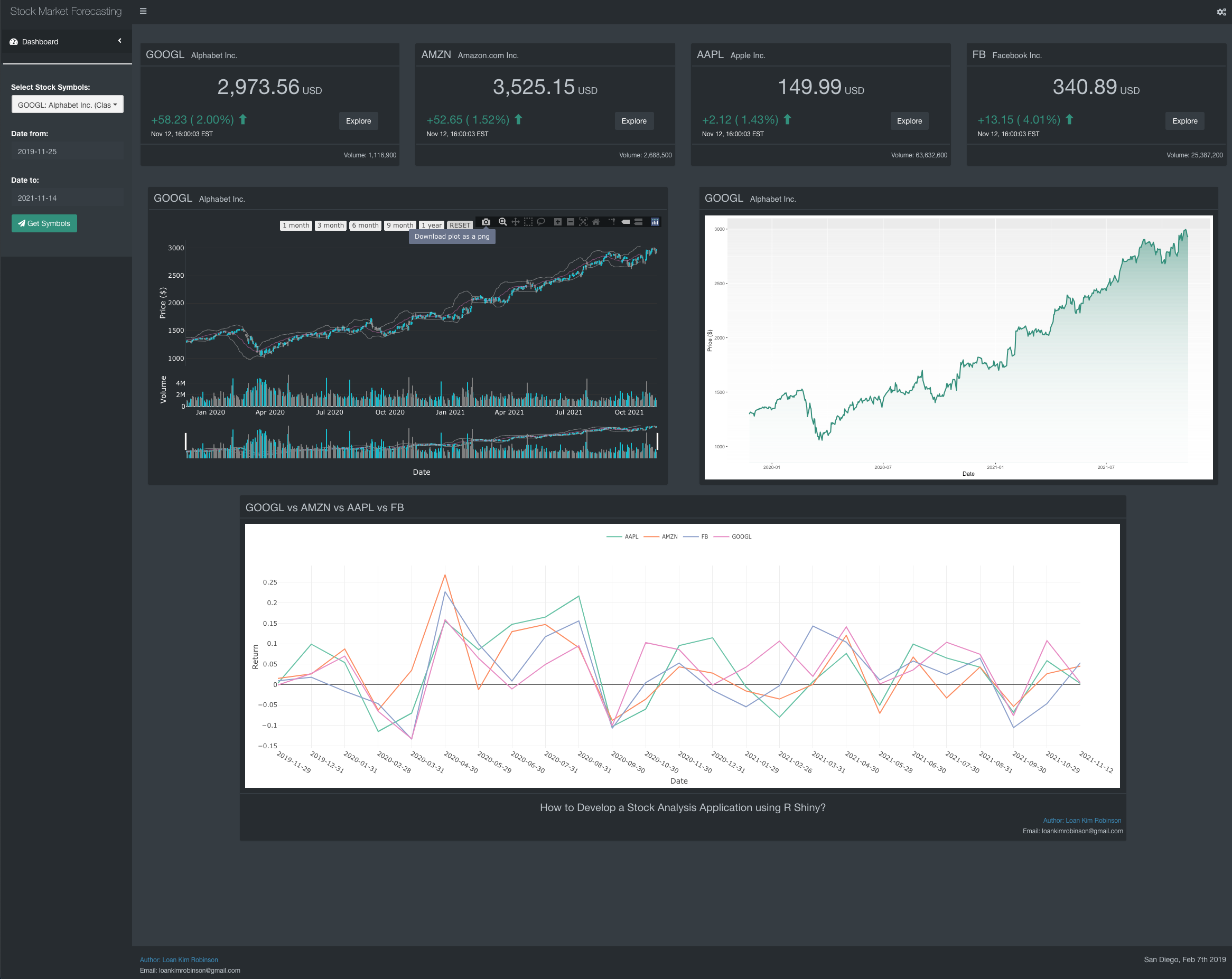Activate the Lasso Select tool

click(540, 222)
